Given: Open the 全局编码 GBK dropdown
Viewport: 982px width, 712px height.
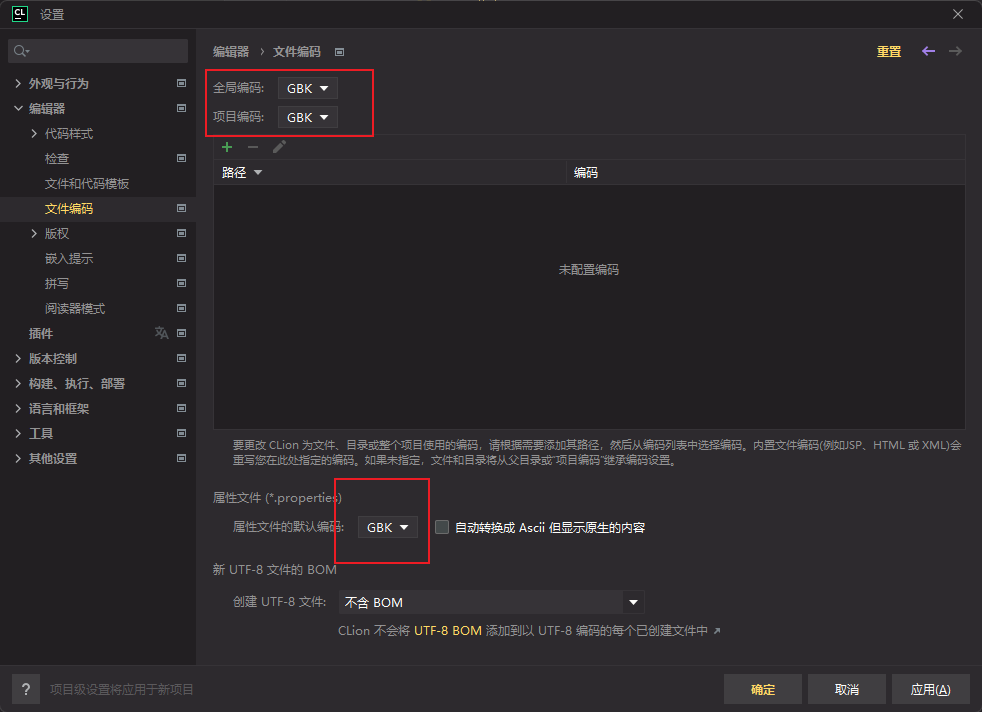Looking at the screenshot, I should point(308,88).
